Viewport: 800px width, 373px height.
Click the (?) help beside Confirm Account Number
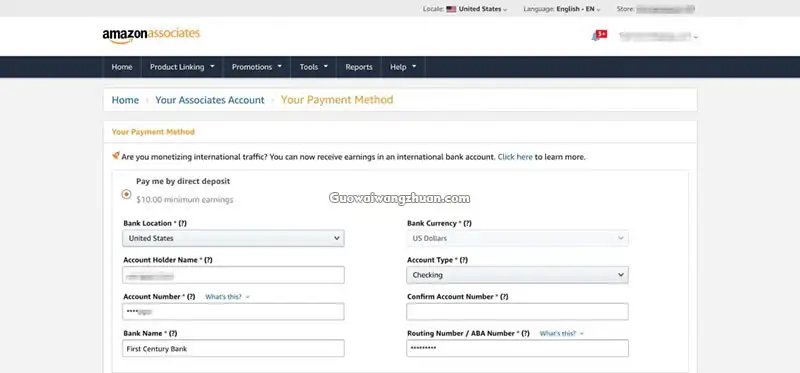click(504, 297)
